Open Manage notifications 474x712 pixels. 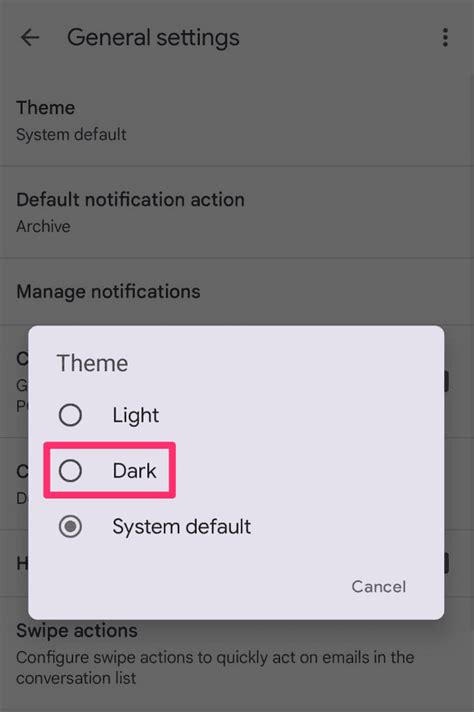pos(237,292)
